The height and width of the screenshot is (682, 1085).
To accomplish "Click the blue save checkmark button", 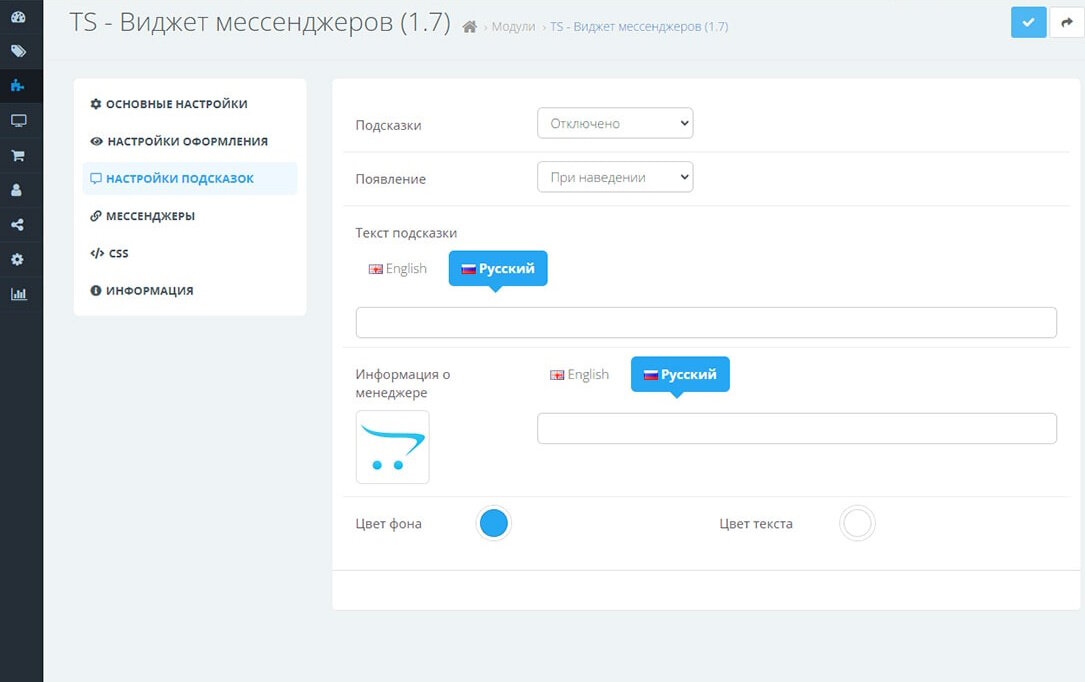I will point(1028,22).
